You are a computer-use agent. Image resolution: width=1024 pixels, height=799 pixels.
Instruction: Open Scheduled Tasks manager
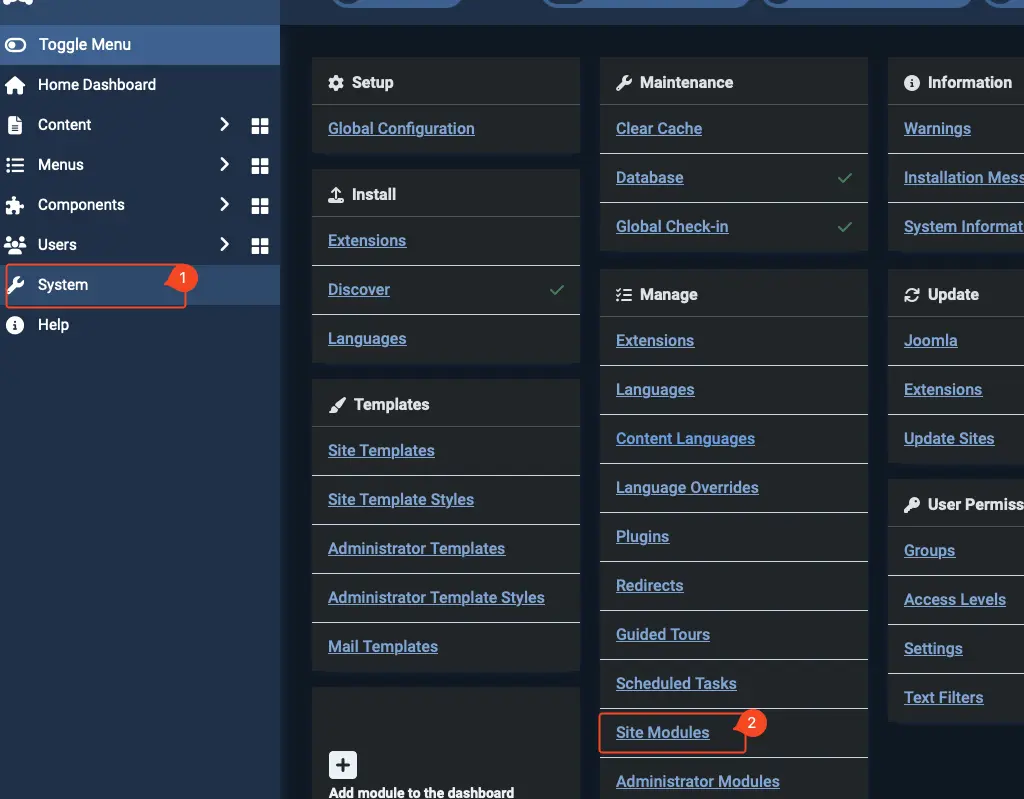pos(676,684)
